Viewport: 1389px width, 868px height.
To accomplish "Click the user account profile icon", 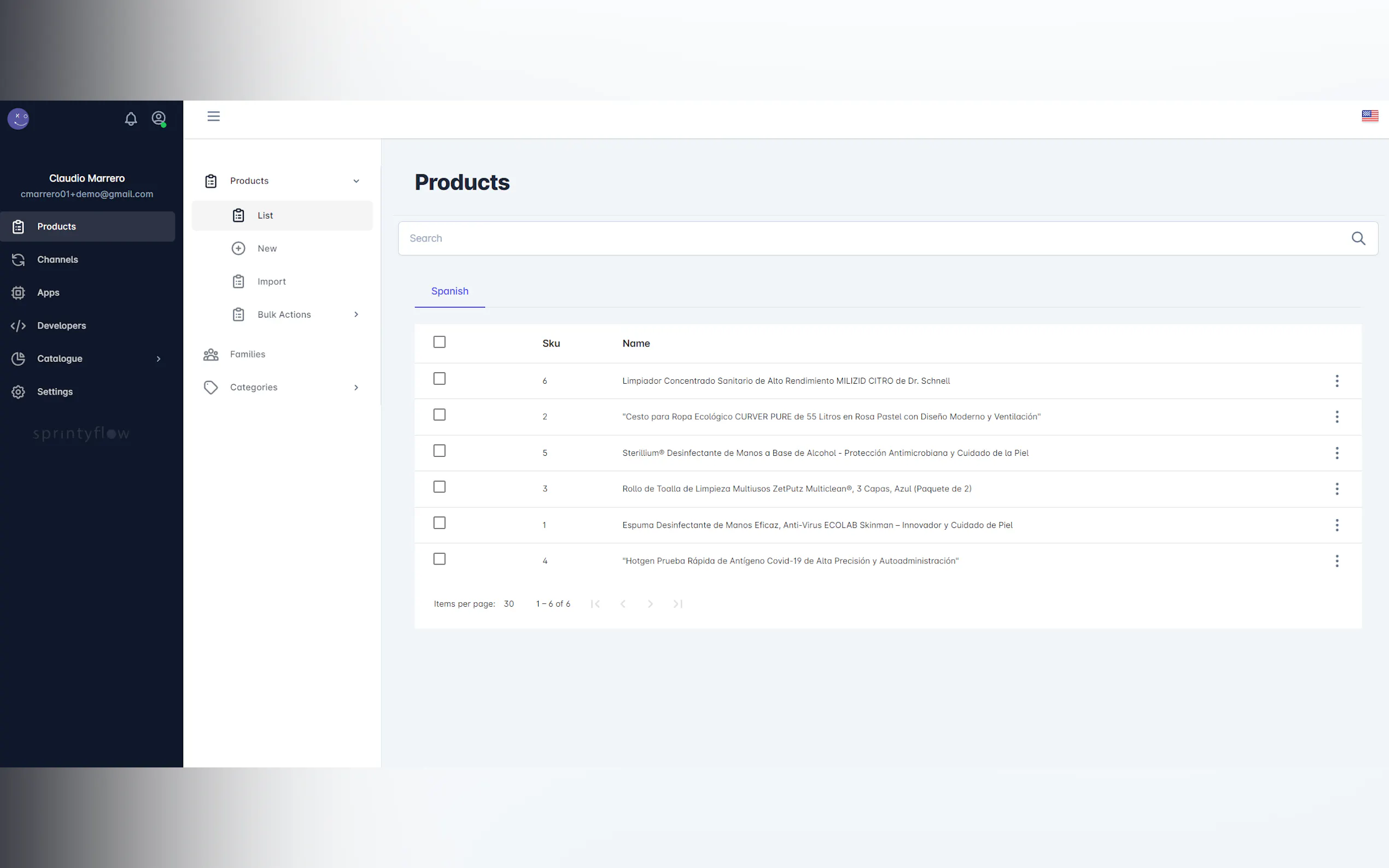I will (159, 118).
